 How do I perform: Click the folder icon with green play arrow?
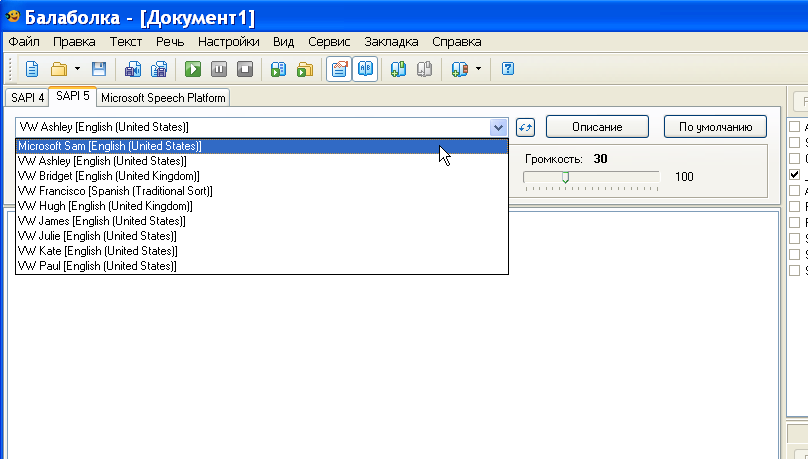coord(305,69)
